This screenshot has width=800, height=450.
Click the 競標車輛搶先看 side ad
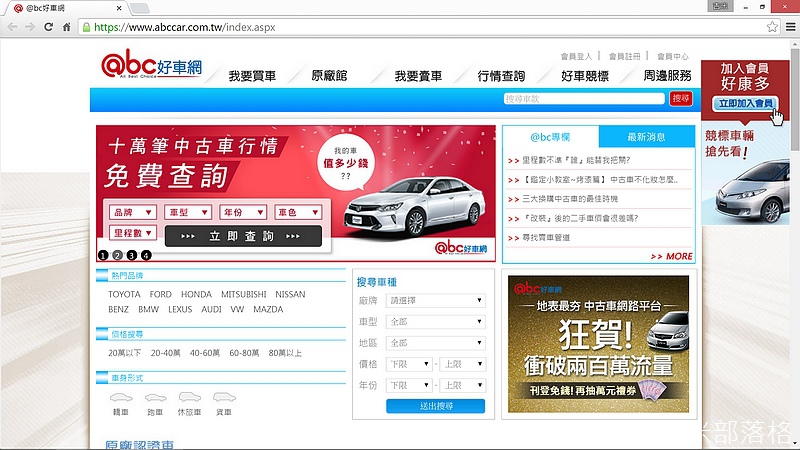coord(745,173)
